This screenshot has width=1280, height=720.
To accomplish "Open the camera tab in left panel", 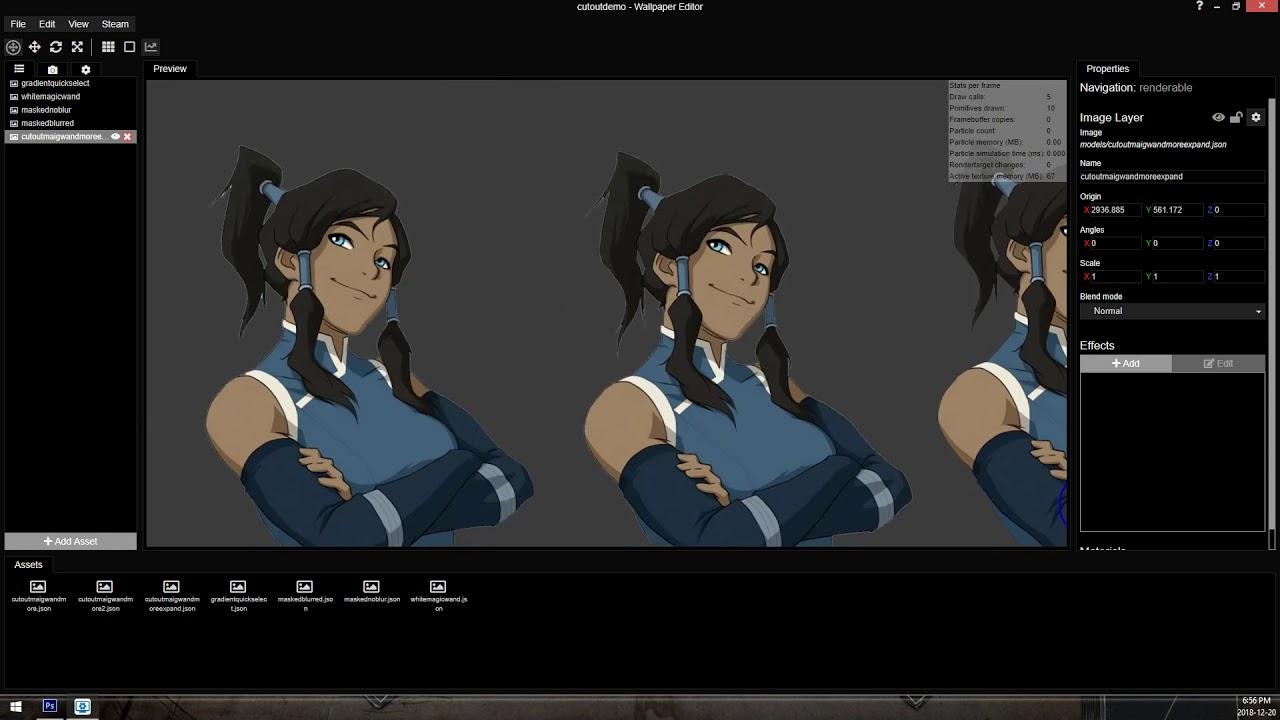I will pos(53,70).
